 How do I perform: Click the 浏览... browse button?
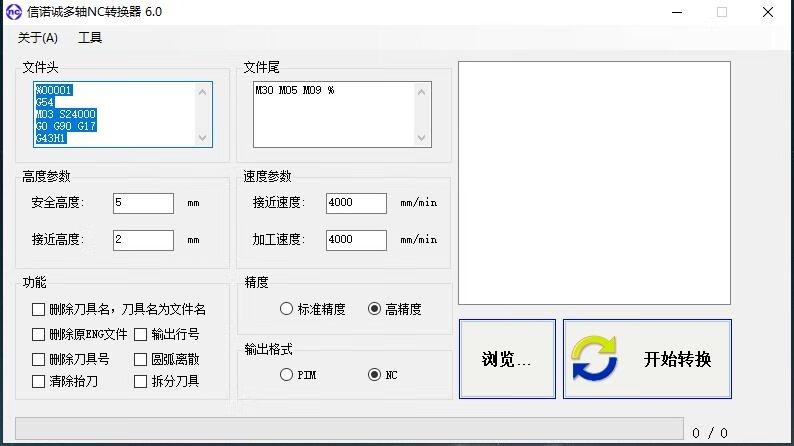click(507, 359)
